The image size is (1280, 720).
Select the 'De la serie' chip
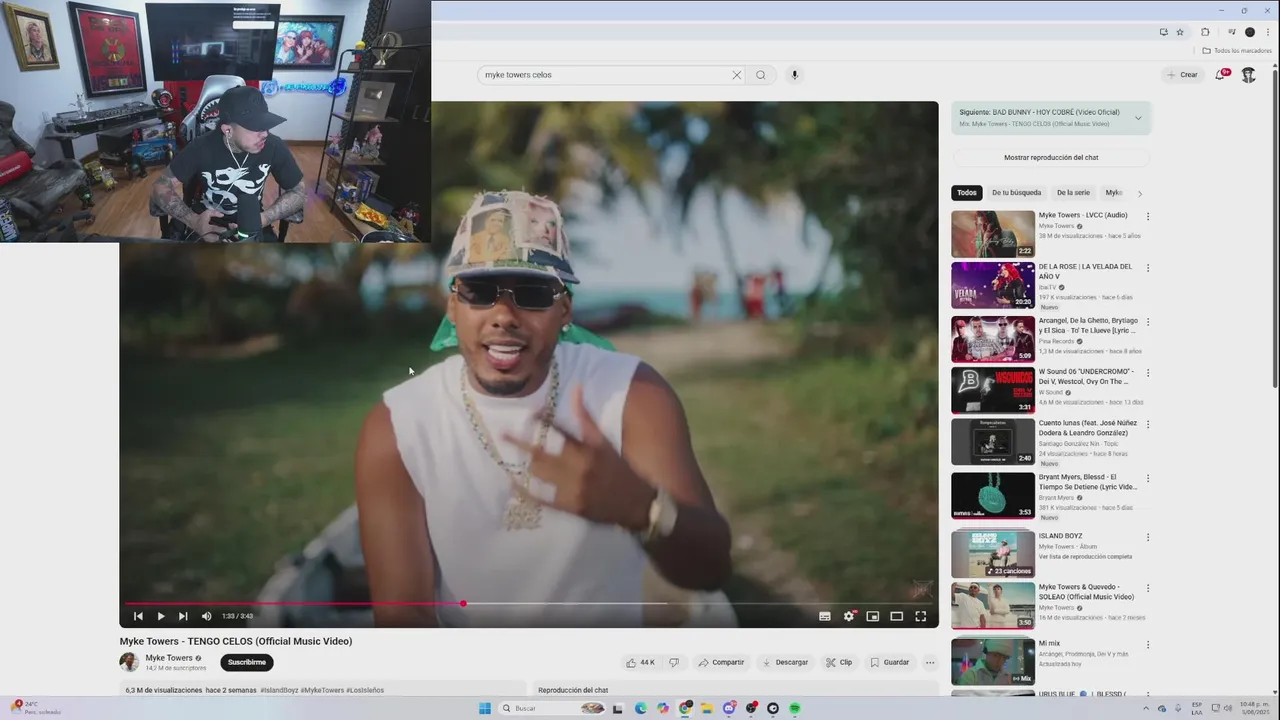(1073, 193)
